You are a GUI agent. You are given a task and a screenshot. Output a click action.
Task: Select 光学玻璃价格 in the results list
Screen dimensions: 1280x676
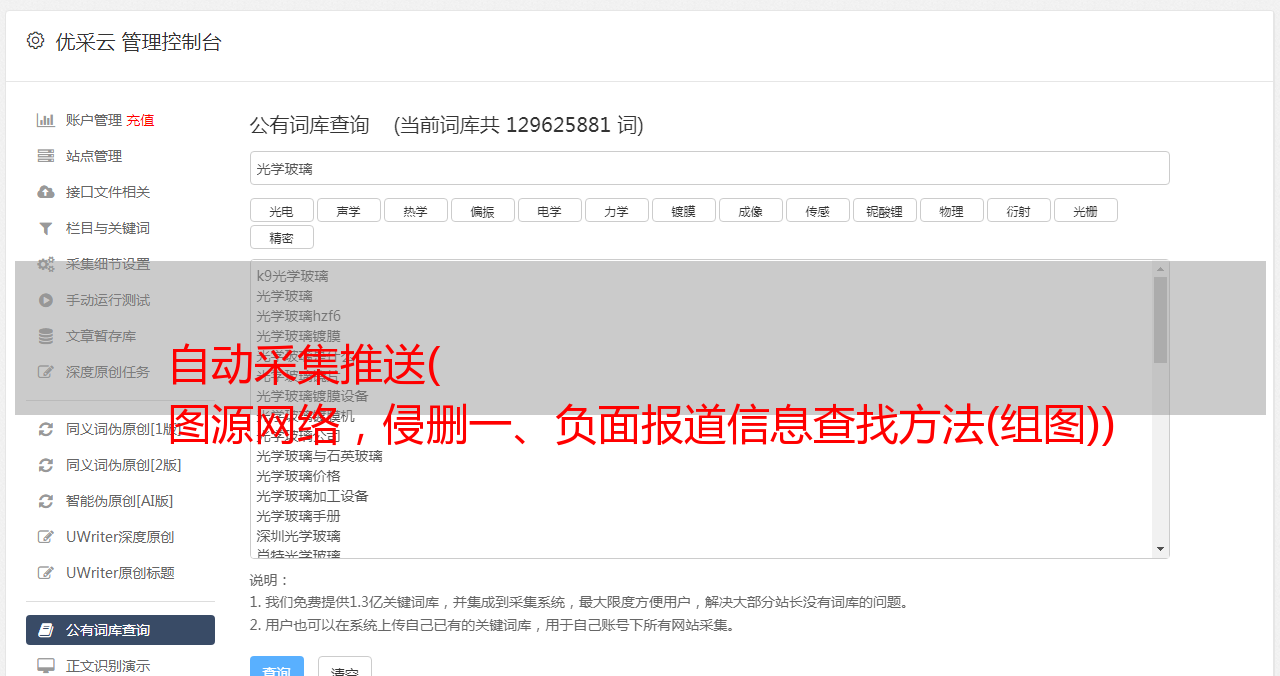[x=298, y=476]
